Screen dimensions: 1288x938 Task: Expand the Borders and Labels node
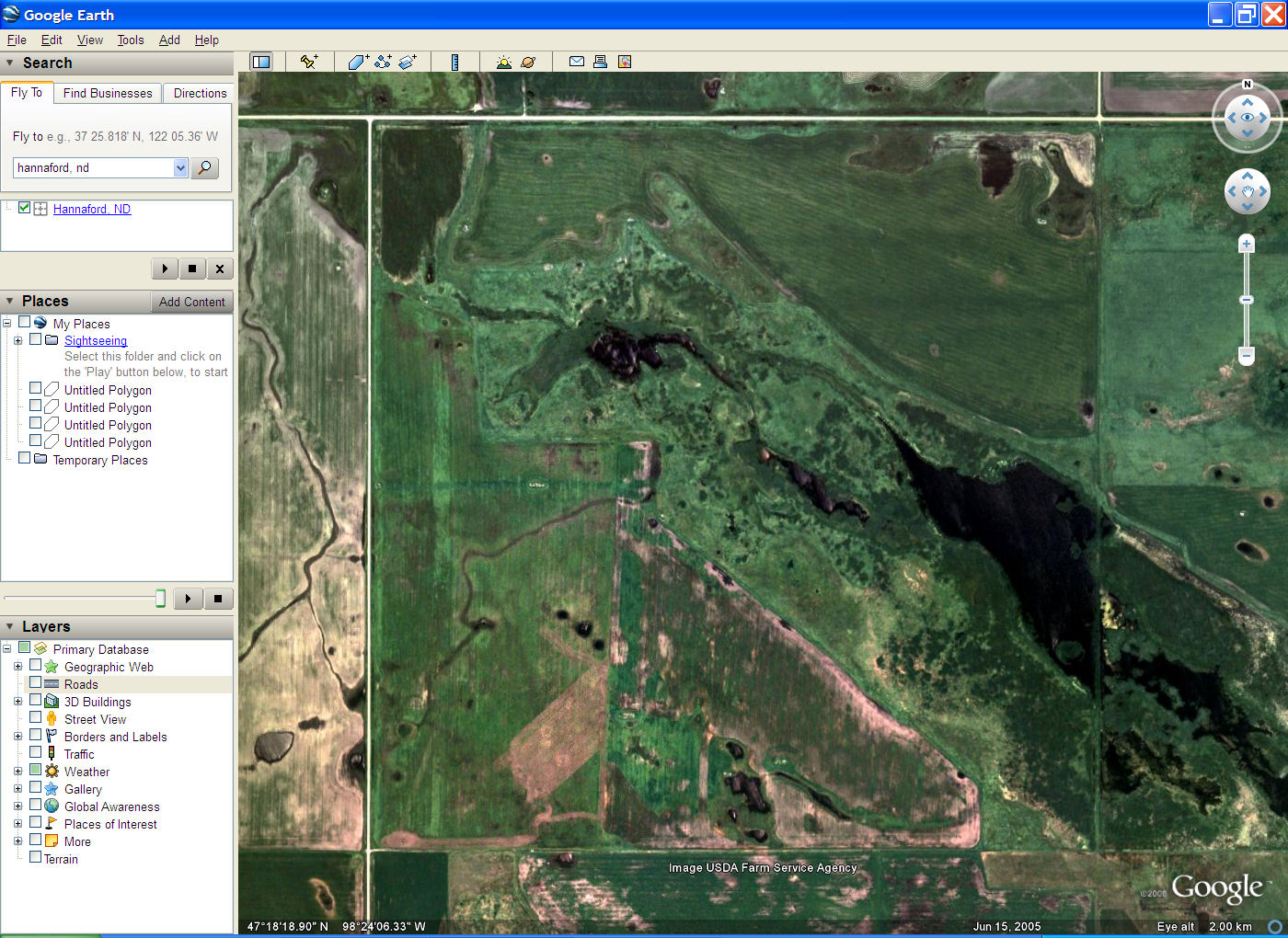[x=17, y=737]
